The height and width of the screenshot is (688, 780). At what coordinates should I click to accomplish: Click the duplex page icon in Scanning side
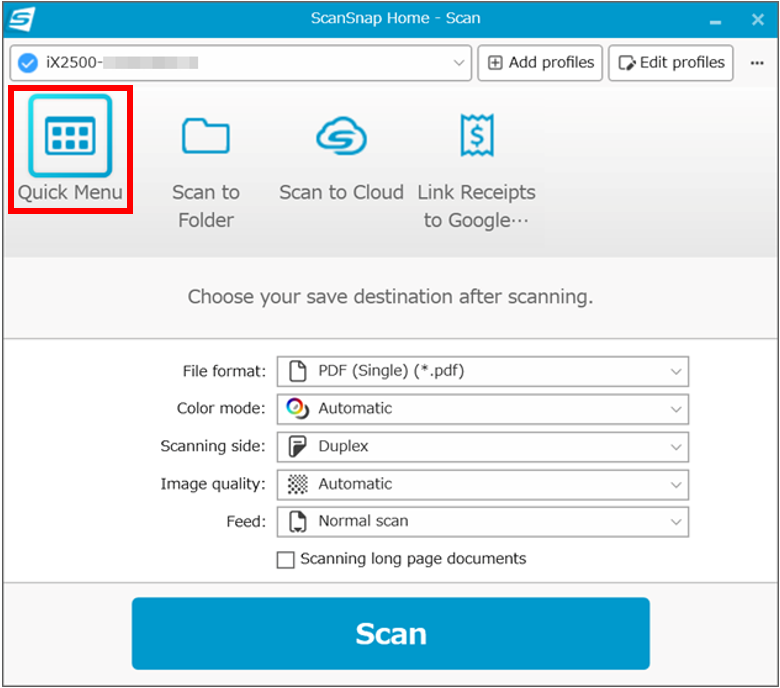297,446
